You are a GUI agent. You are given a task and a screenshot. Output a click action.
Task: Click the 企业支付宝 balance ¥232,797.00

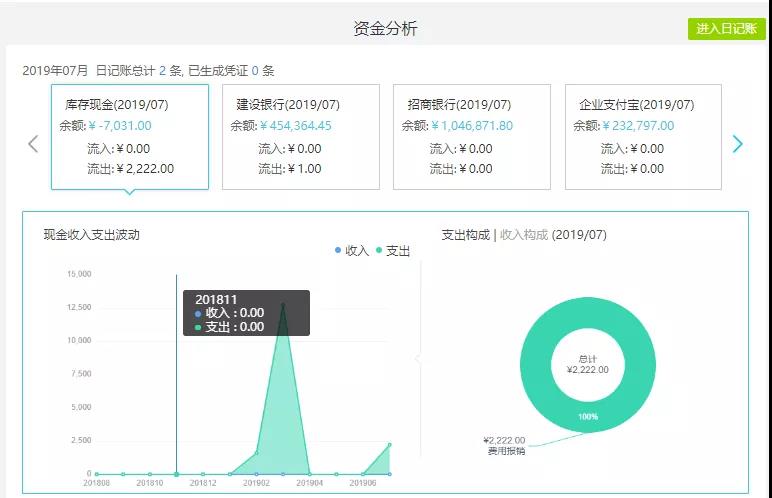(637, 126)
